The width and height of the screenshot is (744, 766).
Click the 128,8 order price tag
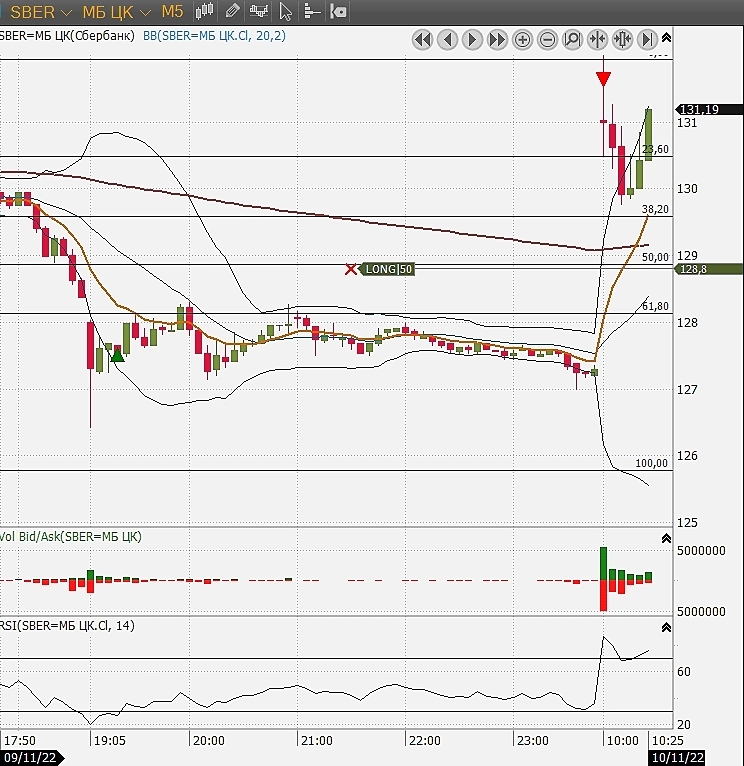pos(708,269)
